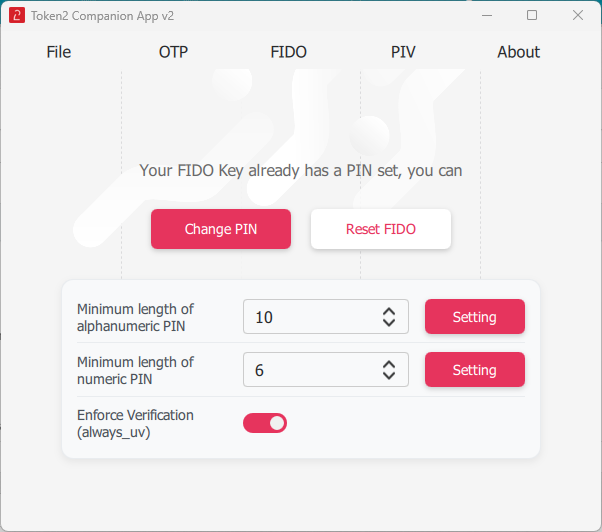
Task: Click the Token2 app logo icon
Action: pyautogui.click(x=16, y=16)
